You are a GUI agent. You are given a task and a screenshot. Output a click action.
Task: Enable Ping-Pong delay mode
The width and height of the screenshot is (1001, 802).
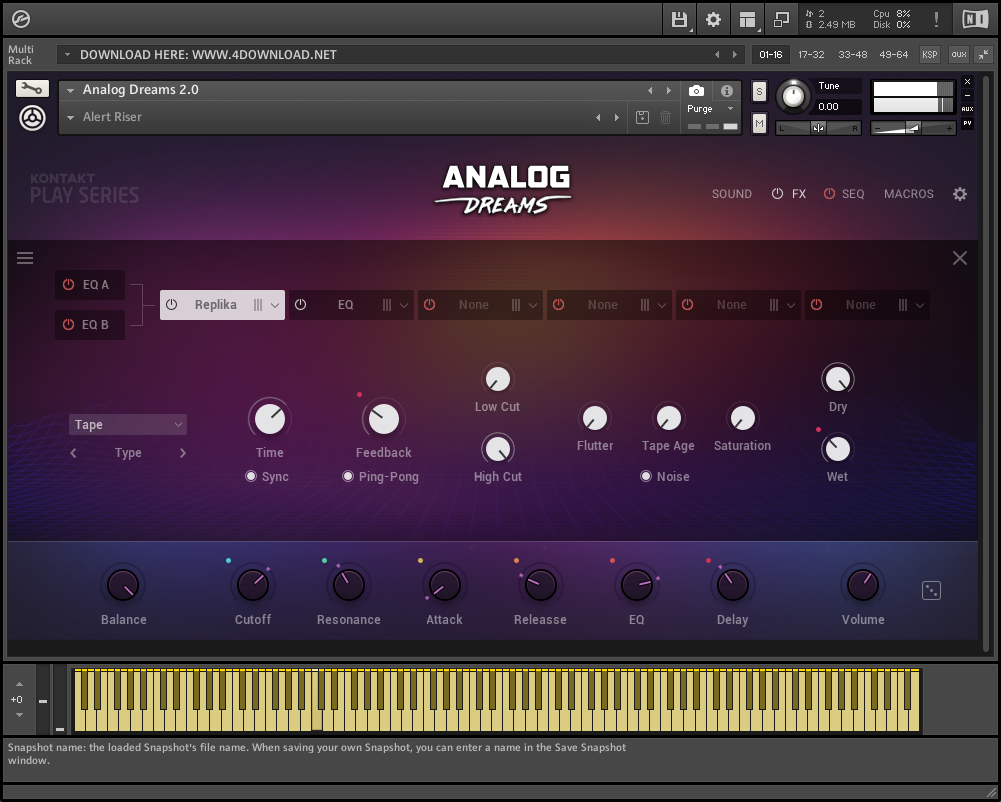pyautogui.click(x=348, y=476)
